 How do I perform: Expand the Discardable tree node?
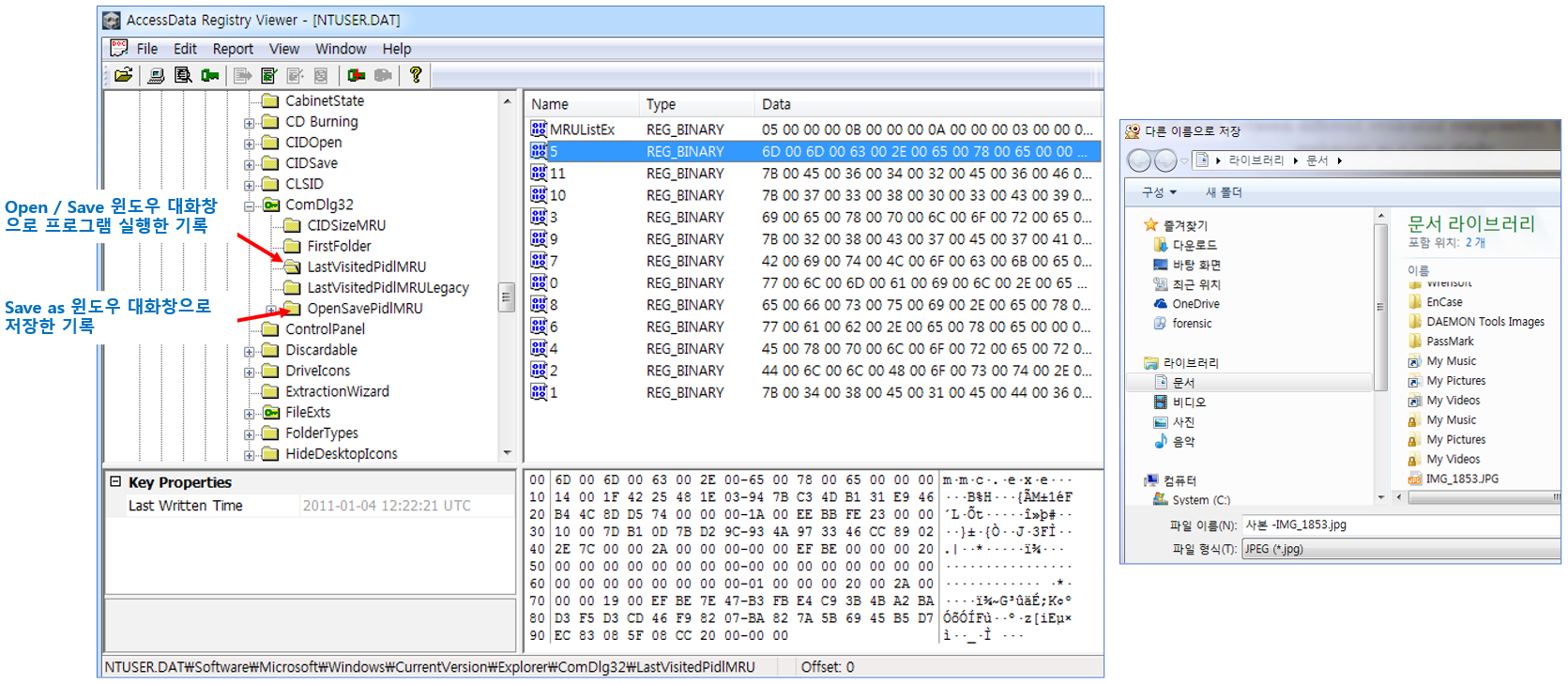(x=250, y=351)
